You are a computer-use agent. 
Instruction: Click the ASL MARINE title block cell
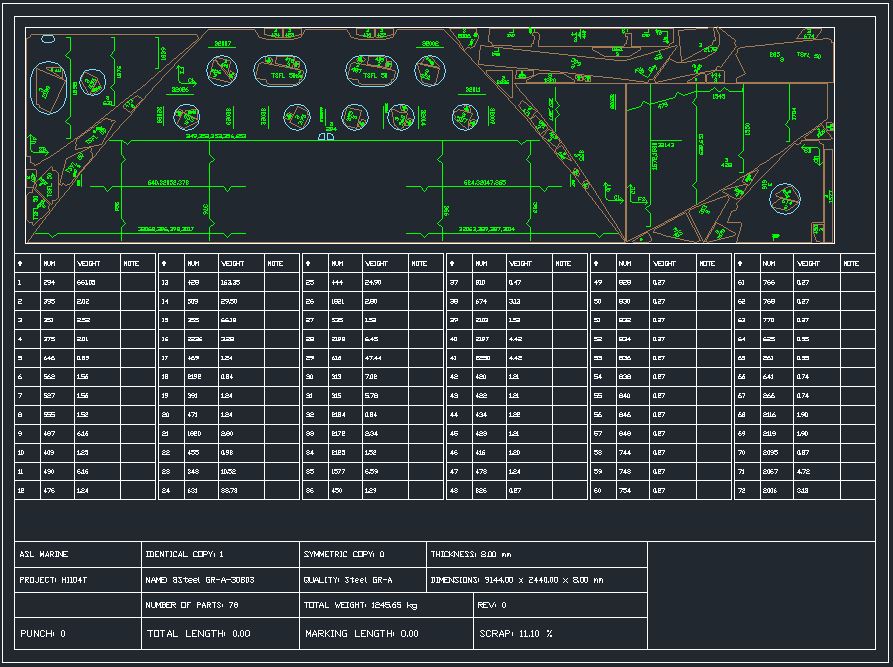pyautogui.click(x=45, y=554)
